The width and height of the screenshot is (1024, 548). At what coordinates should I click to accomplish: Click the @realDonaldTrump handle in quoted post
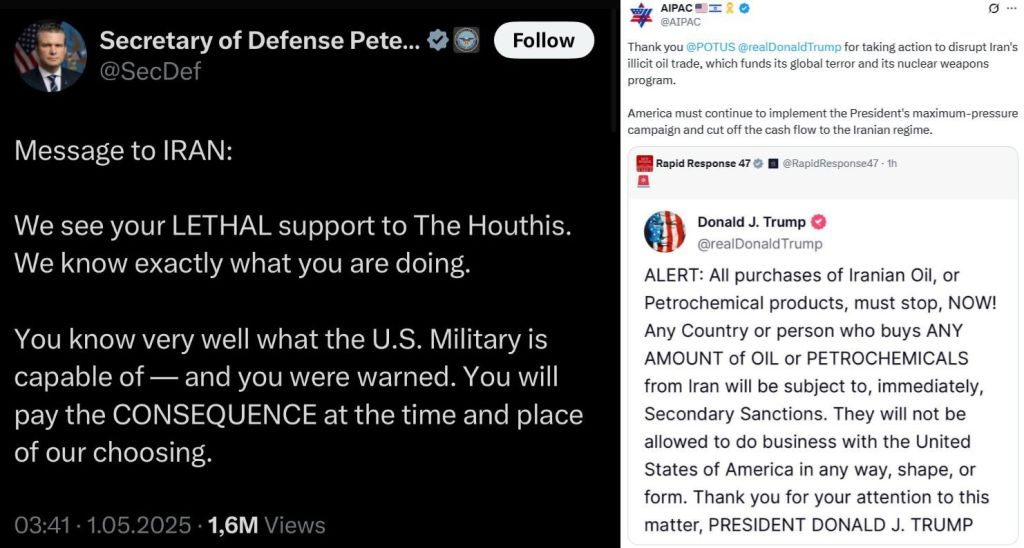pyautogui.click(x=759, y=243)
